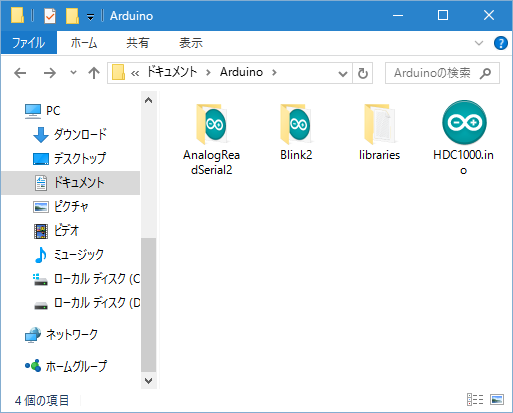Select ビデオ in the navigation pane
The height and width of the screenshot is (413, 513).
coord(56,231)
